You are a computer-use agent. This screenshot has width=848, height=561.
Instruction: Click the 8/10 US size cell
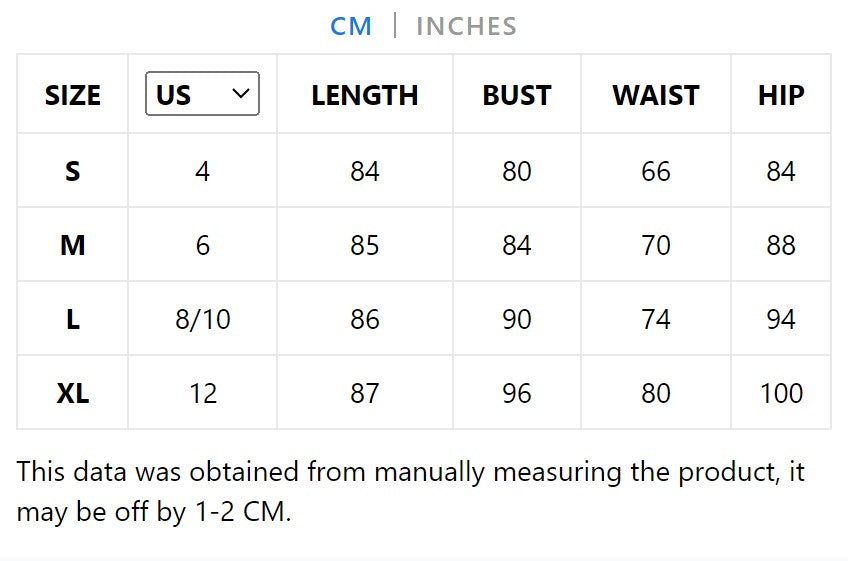tap(203, 319)
